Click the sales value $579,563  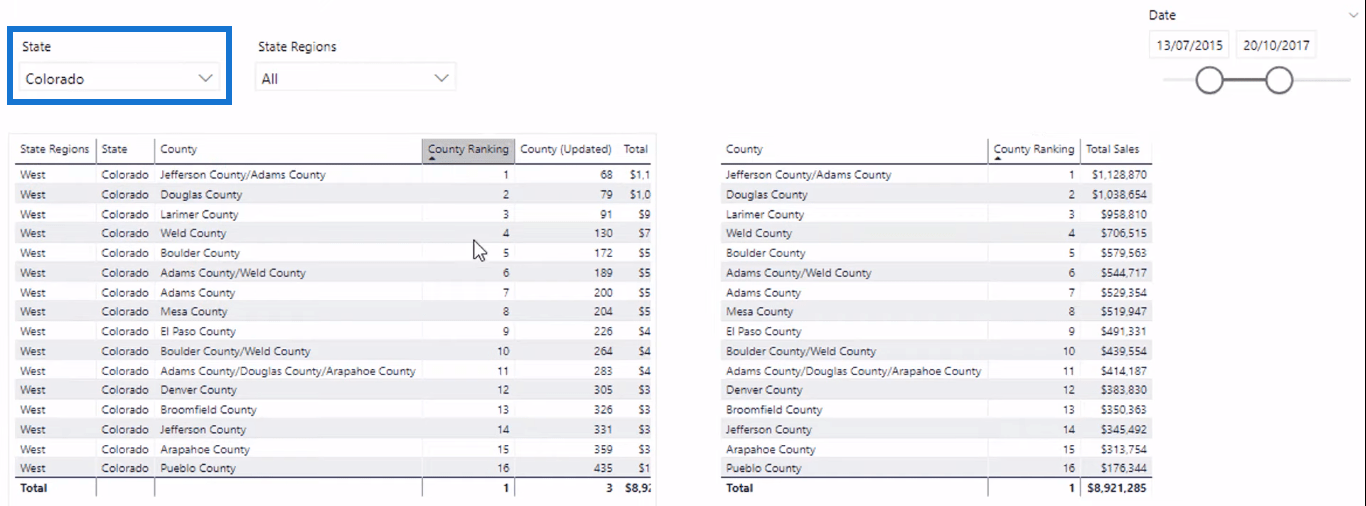(x=1123, y=253)
